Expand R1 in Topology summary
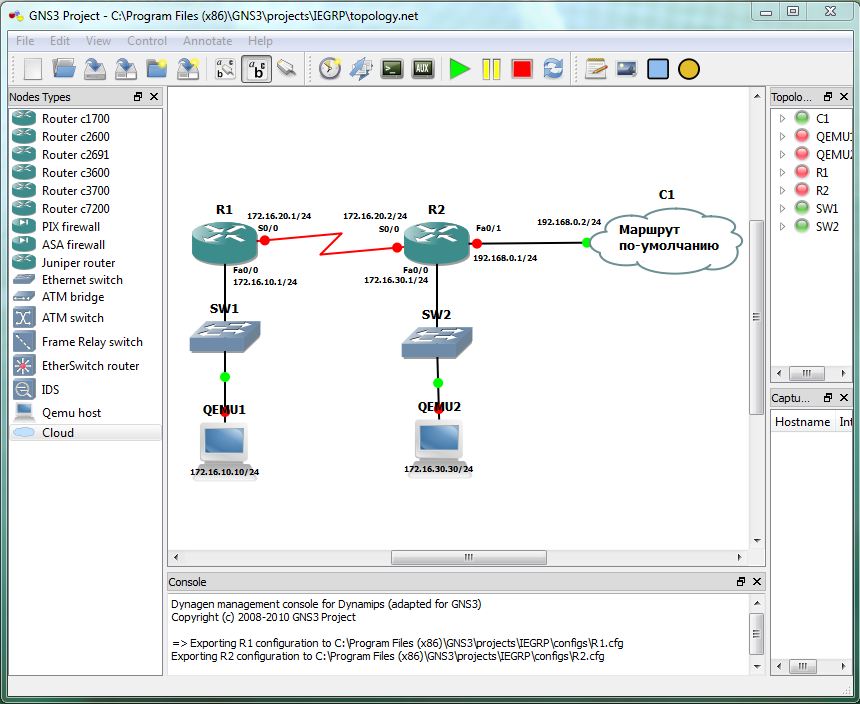860x704 pixels. (x=783, y=172)
